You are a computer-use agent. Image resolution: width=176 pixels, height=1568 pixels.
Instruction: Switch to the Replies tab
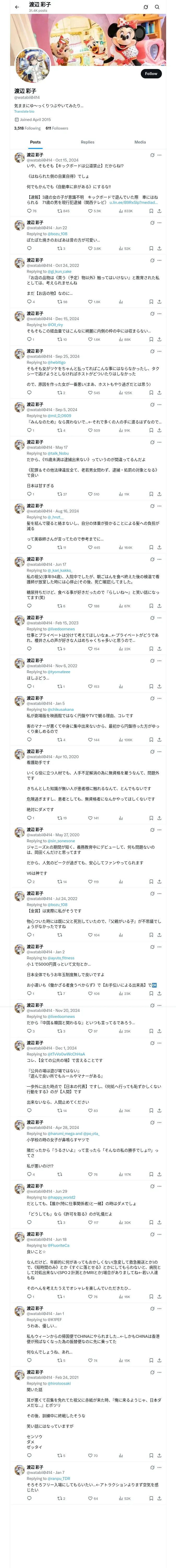click(87, 142)
